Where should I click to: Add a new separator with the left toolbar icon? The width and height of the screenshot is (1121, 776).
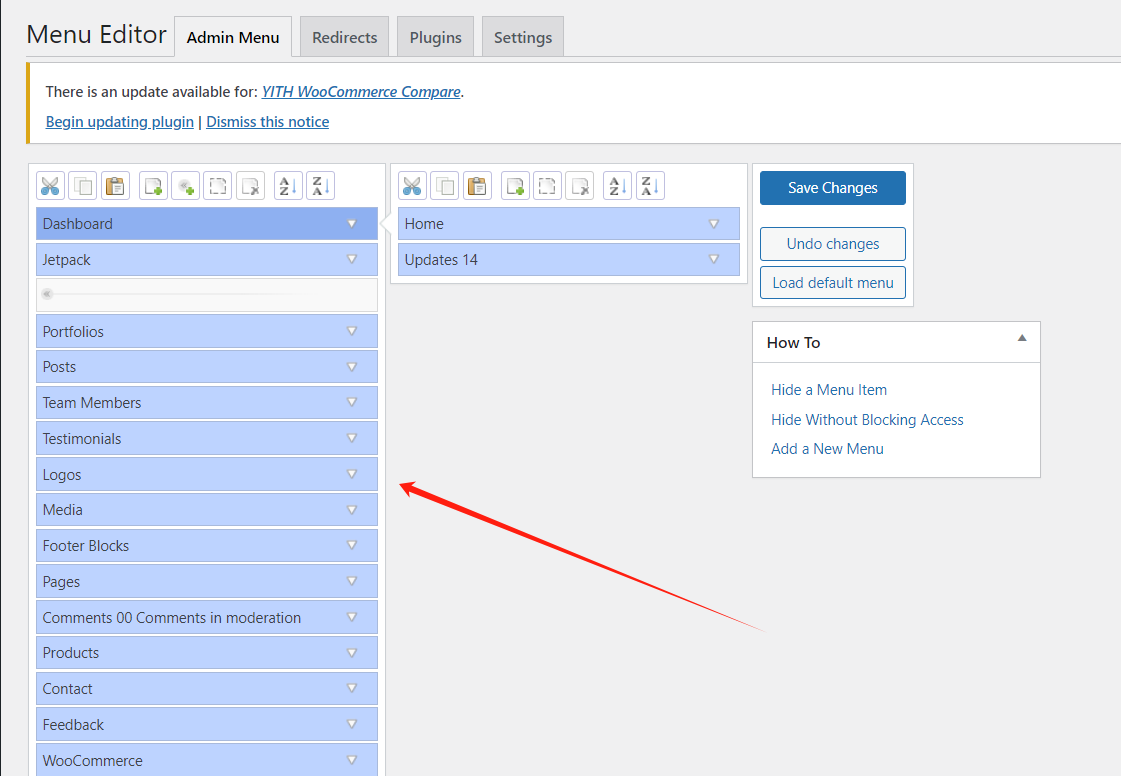pos(185,186)
